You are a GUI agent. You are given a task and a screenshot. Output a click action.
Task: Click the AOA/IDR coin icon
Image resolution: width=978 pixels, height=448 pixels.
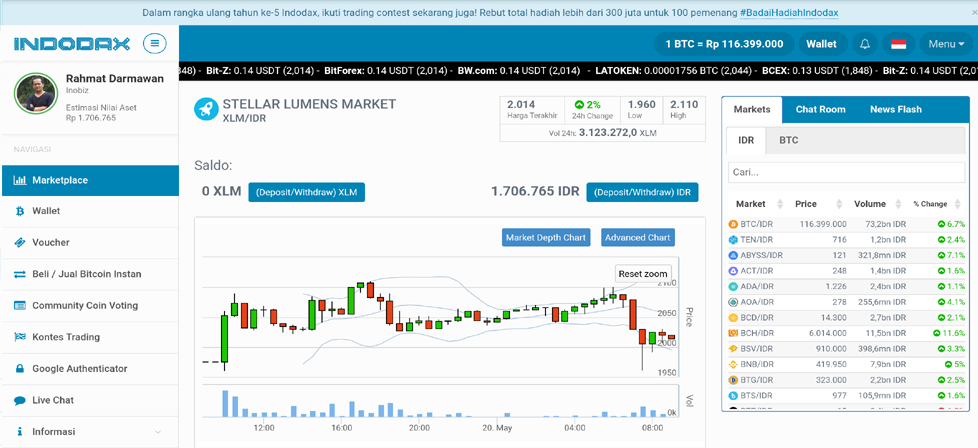coord(733,302)
